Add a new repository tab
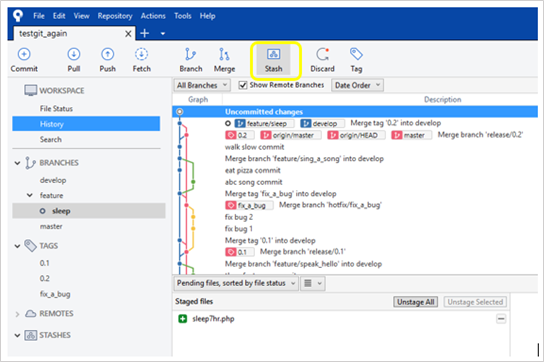The image size is (544, 362). (145, 34)
